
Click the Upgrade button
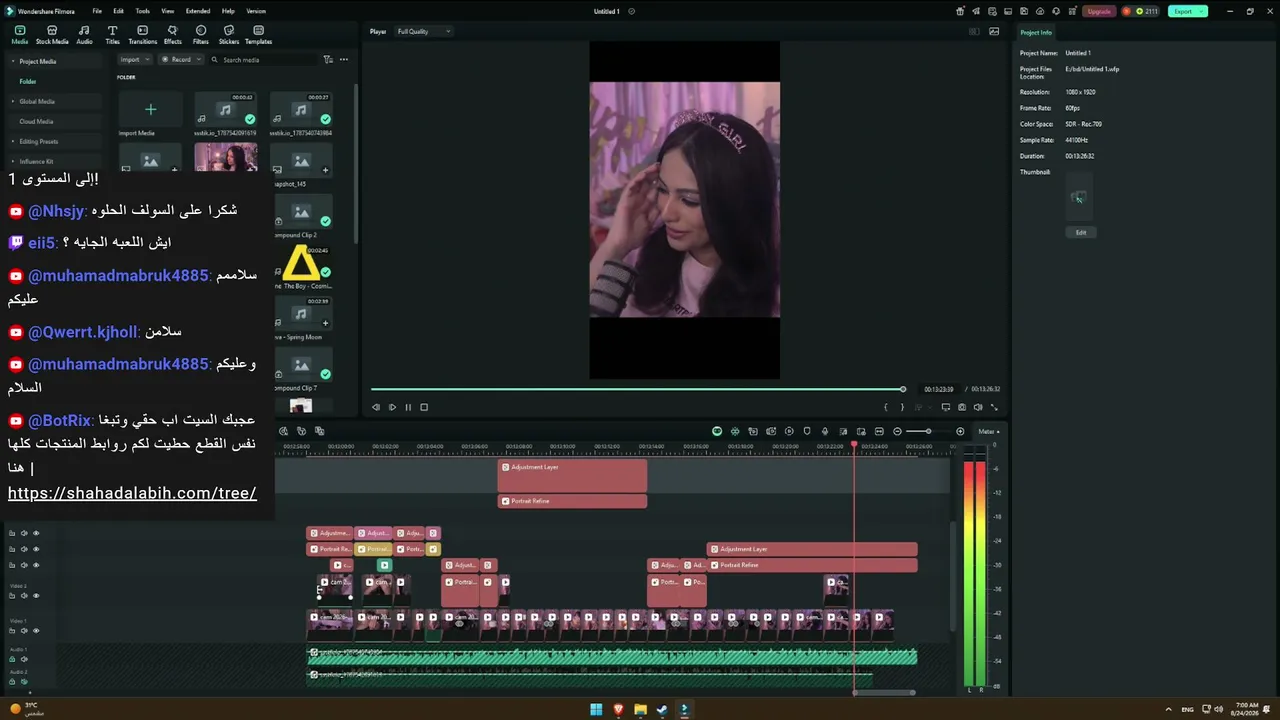pos(1099,12)
